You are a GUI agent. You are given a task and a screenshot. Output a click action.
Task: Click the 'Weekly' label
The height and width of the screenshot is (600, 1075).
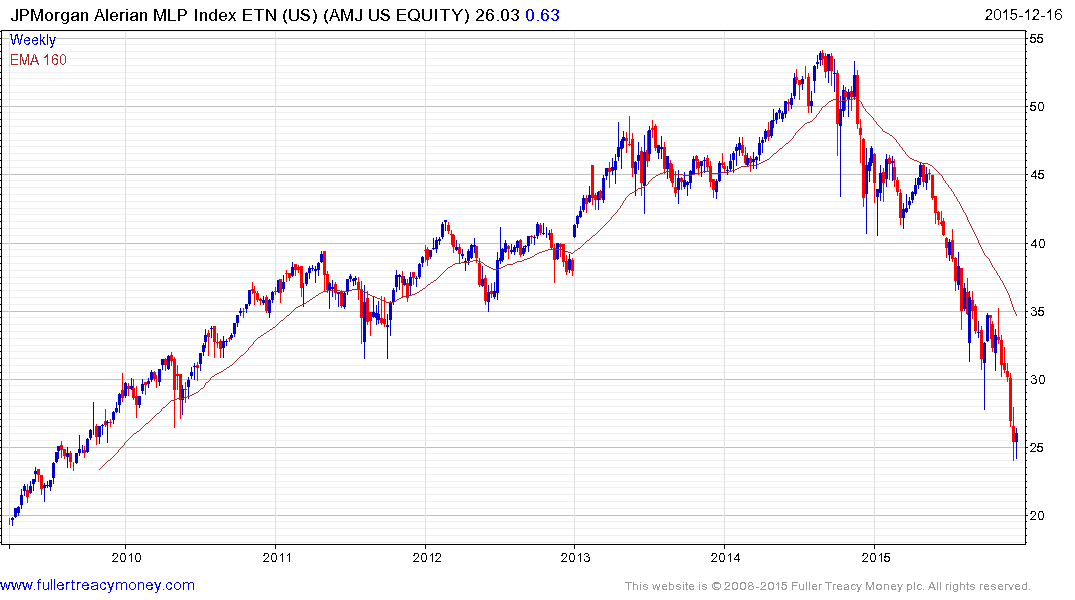(x=33, y=40)
